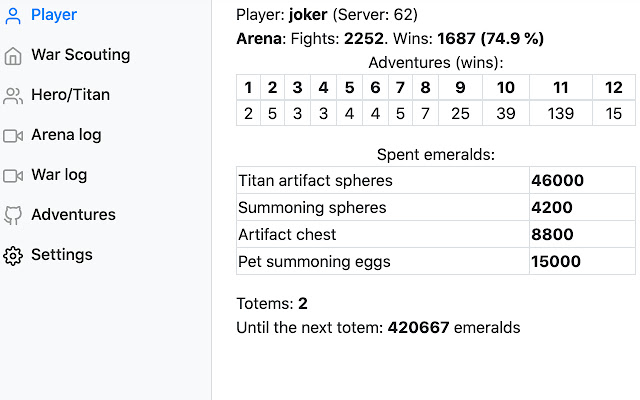Screen dimensions: 640x400
Task: Open Adventures from the sidebar text
Action: [73, 215]
